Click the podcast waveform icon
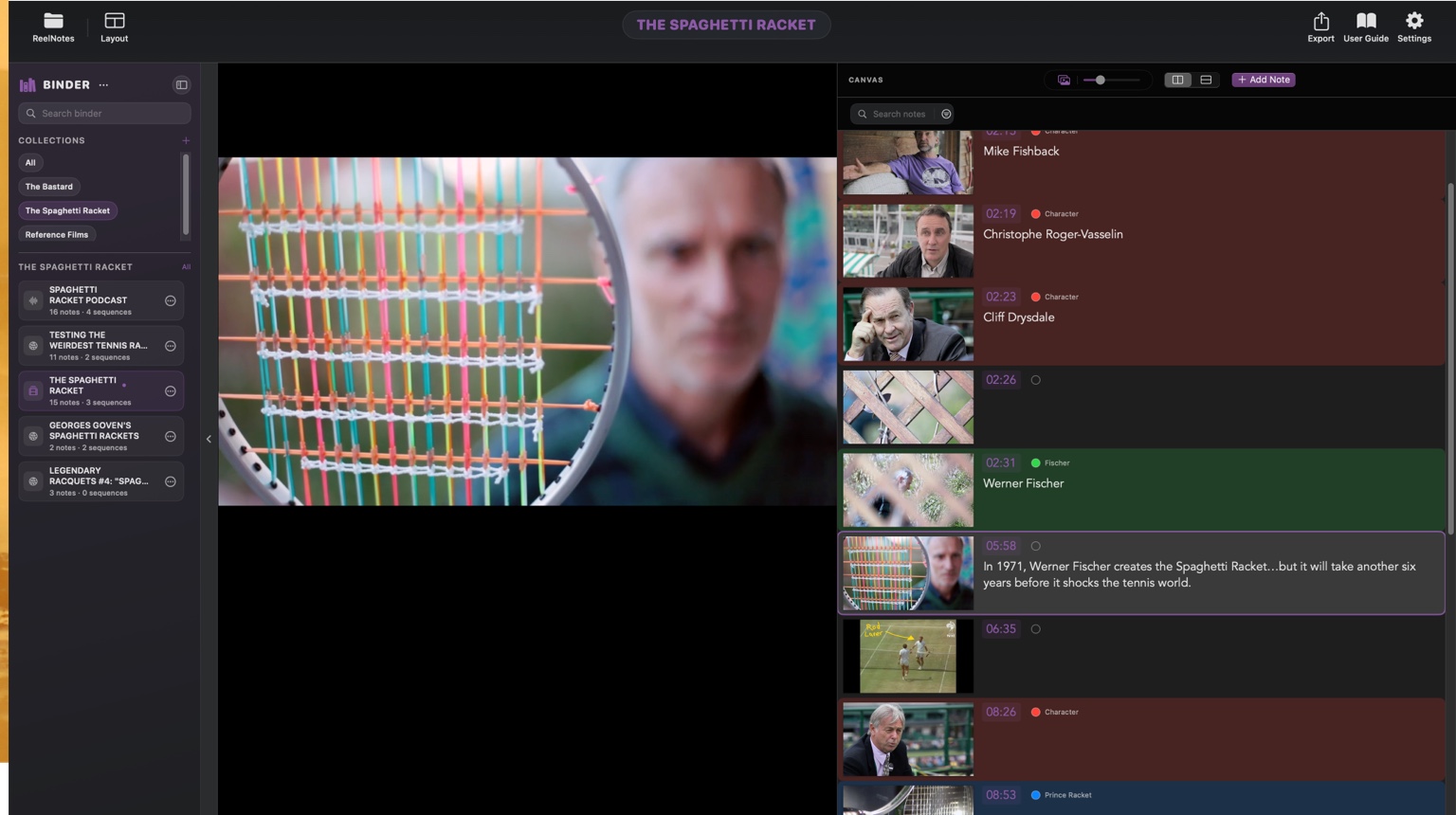 point(33,300)
